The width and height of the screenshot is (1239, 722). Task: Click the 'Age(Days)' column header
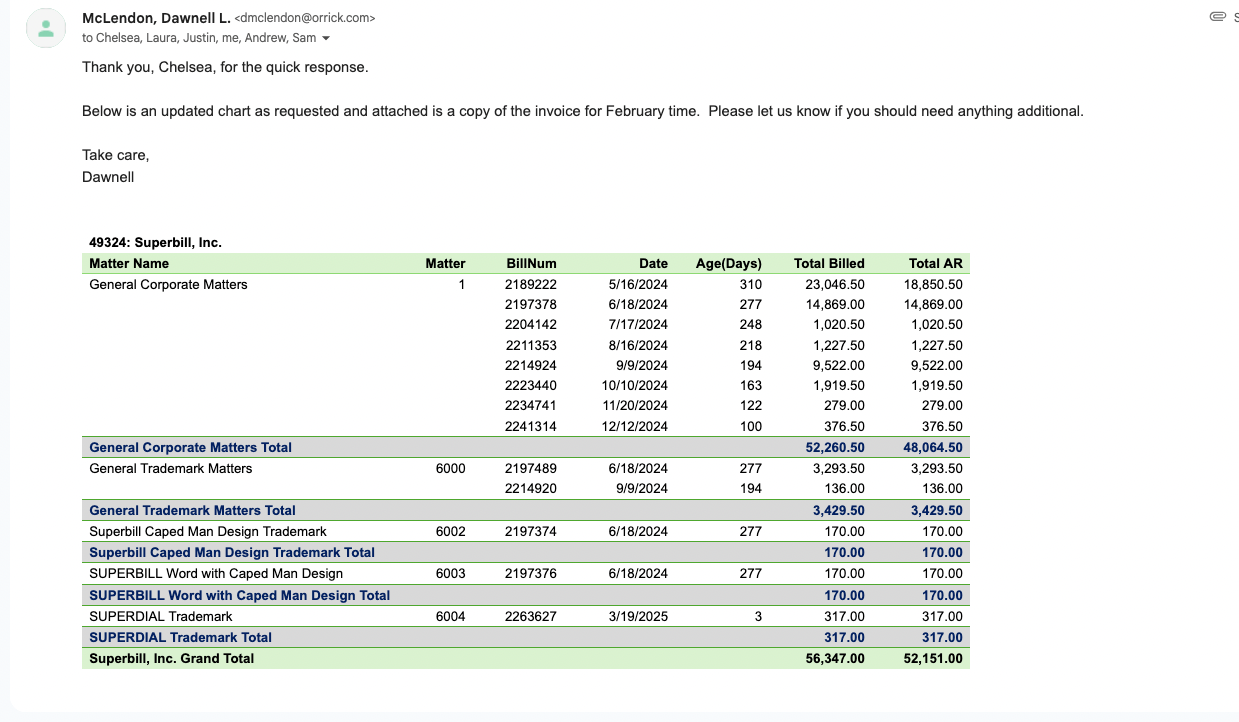coord(728,264)
